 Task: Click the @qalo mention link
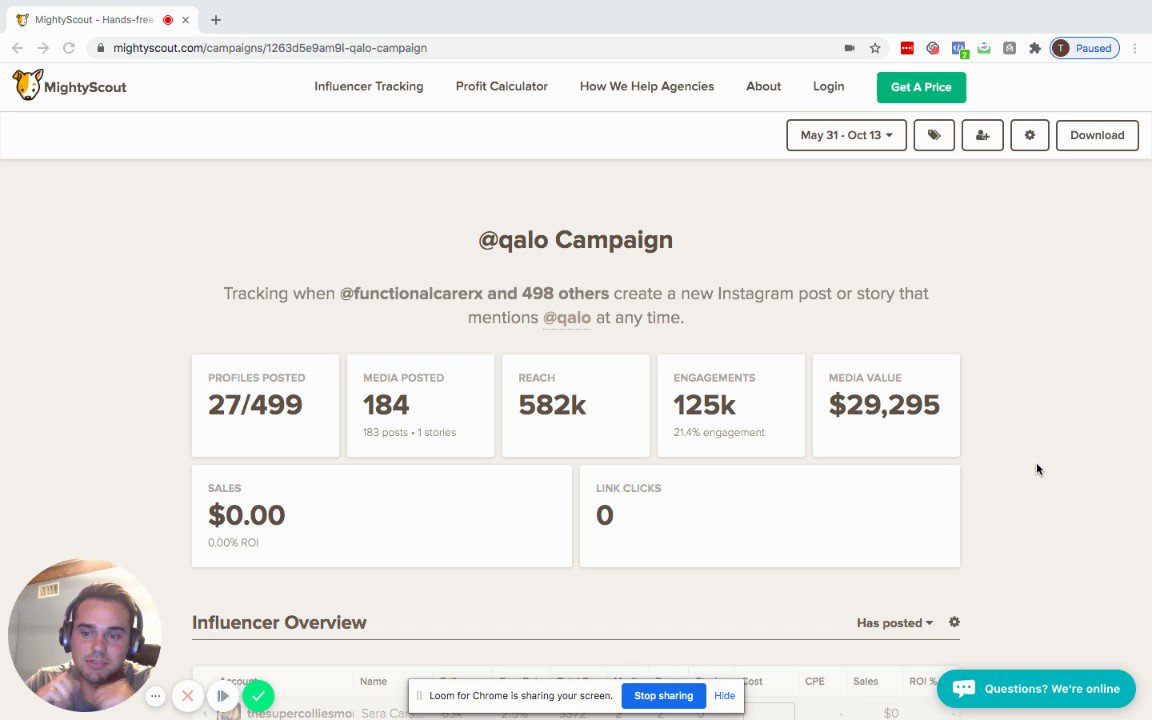point(566,317)
